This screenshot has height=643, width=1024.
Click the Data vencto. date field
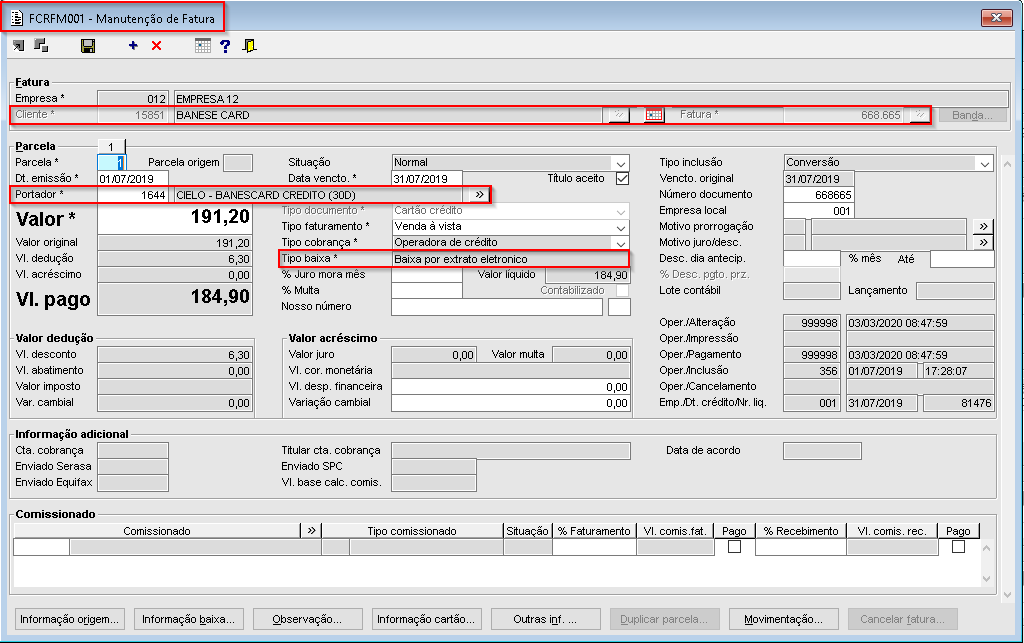[x=427, y=178]
